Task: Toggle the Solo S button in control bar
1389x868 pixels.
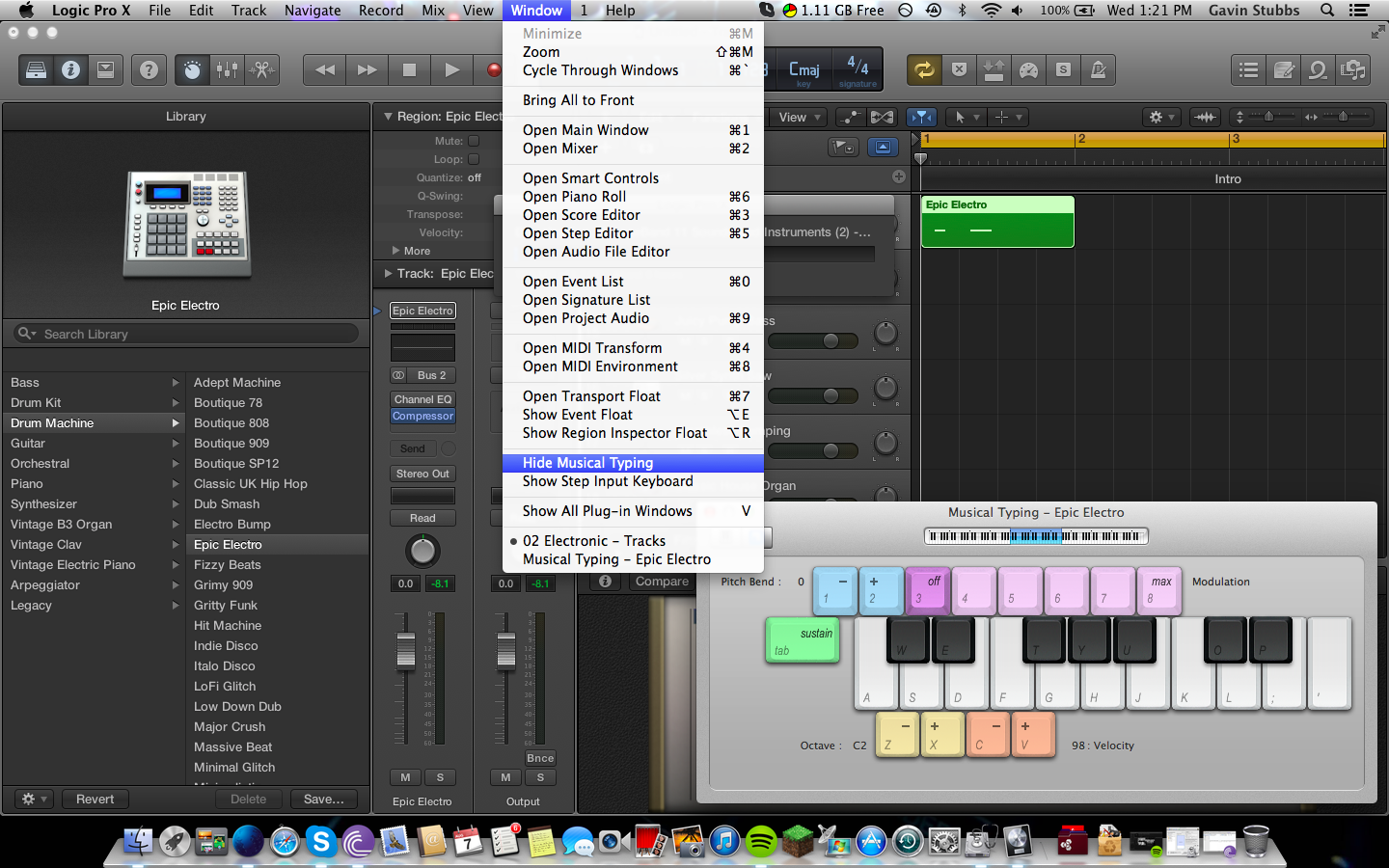Action: (x=1063, y=69)
